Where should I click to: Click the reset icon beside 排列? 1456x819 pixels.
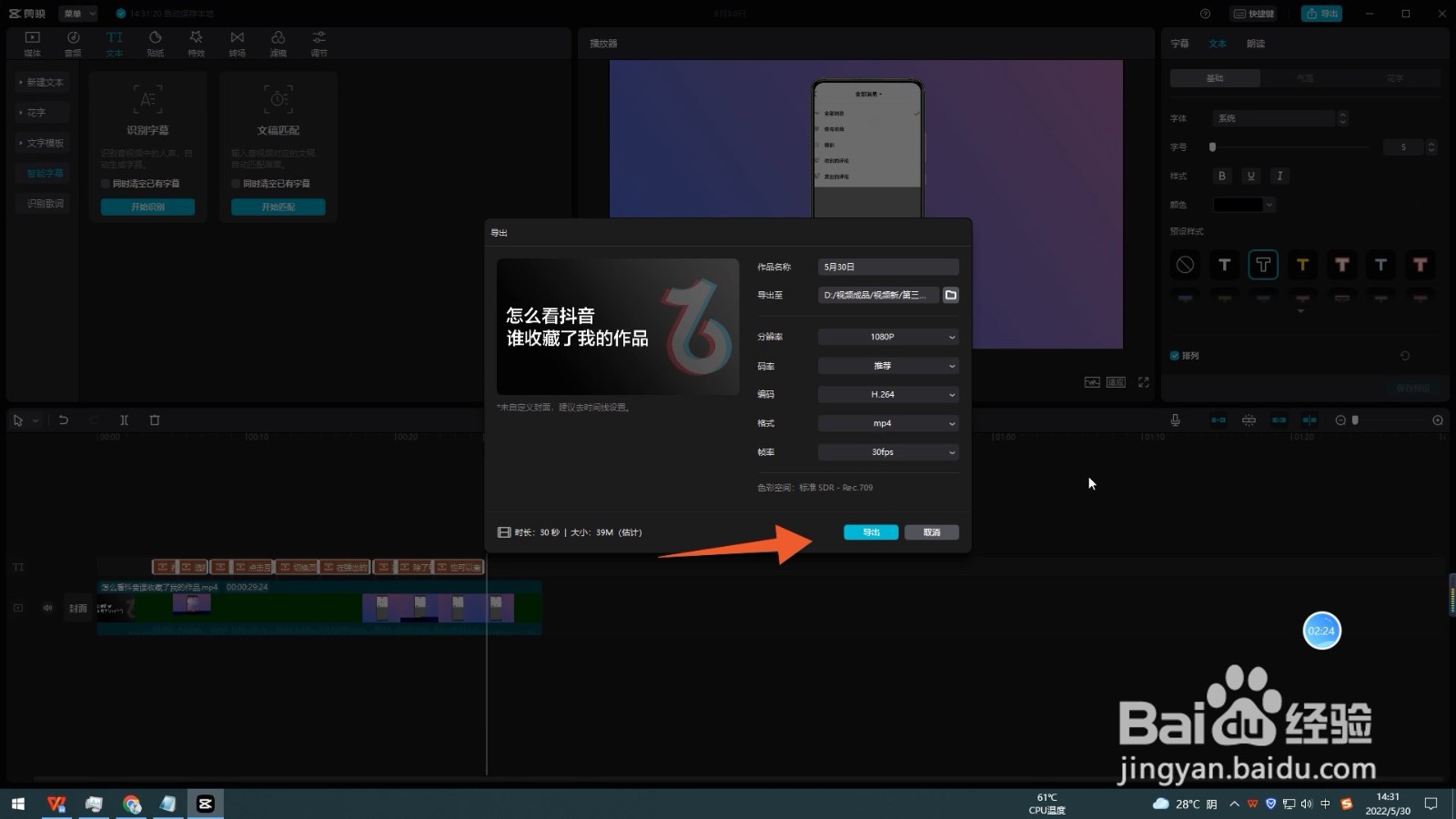[x=1405, y=356]
